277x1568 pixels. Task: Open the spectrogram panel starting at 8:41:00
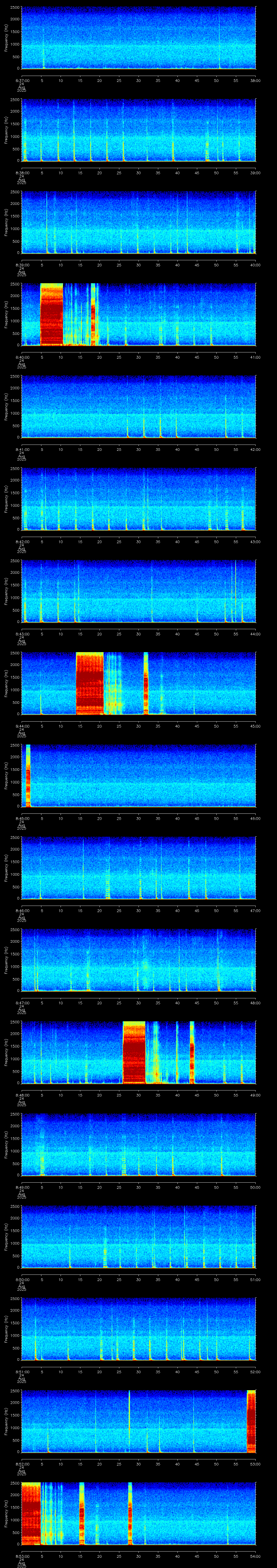tap(139, 407)
